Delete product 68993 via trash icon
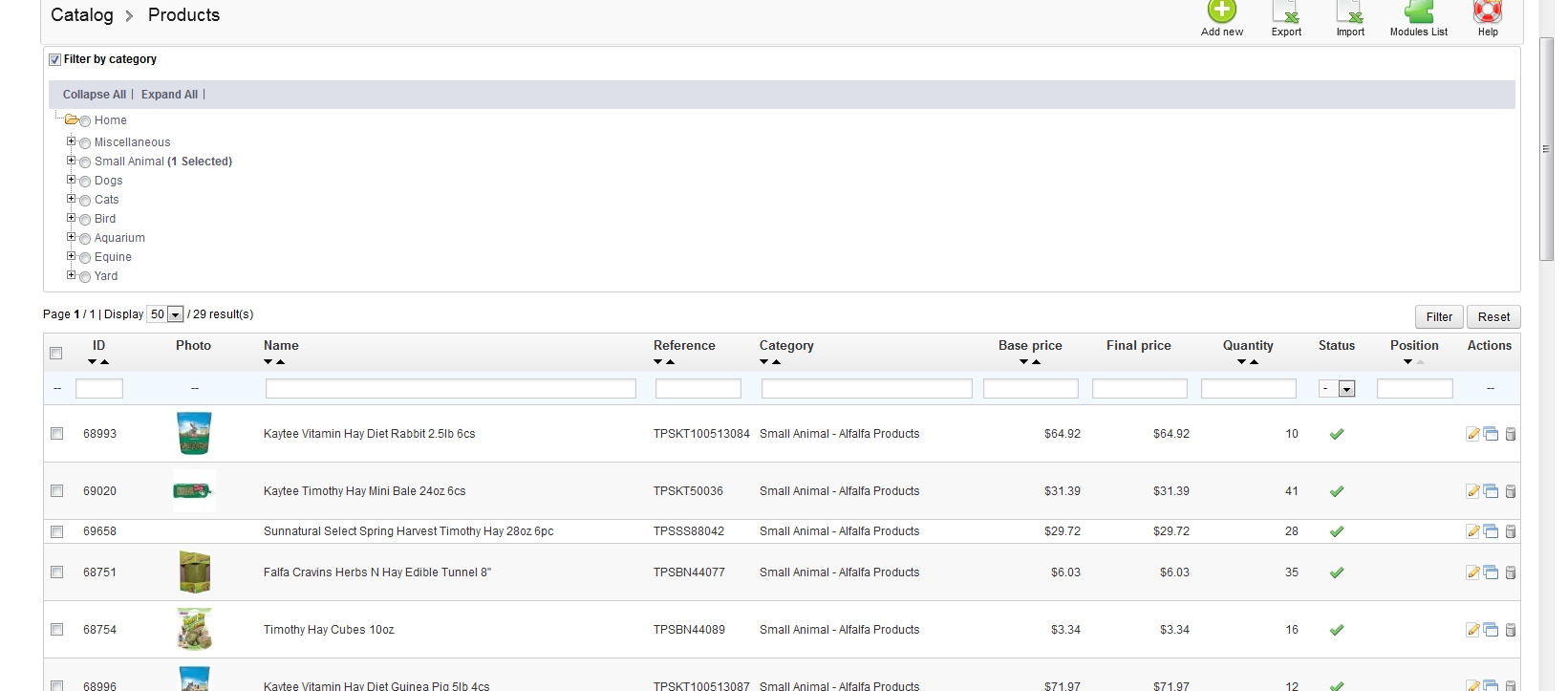This screenshot has width=1568, height=691. tap(1511, 434)
